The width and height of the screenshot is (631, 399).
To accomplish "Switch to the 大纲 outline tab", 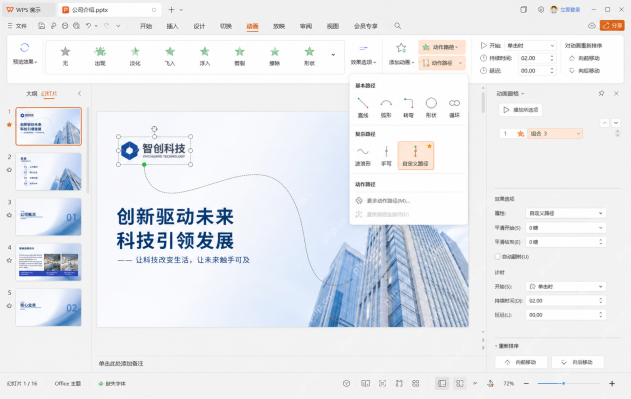I will click(31, 93).
